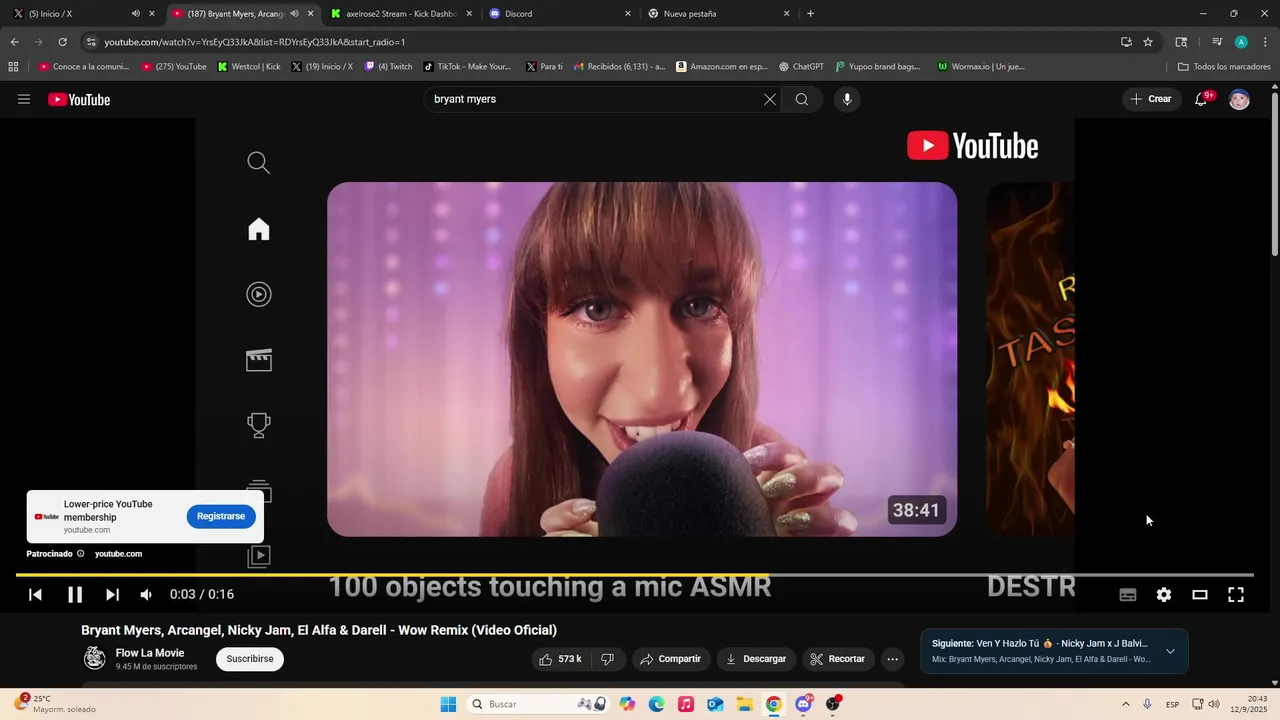Mute audio on the Inicio / X tab
The image size is (1280, 720).
[x=135, y=14]
